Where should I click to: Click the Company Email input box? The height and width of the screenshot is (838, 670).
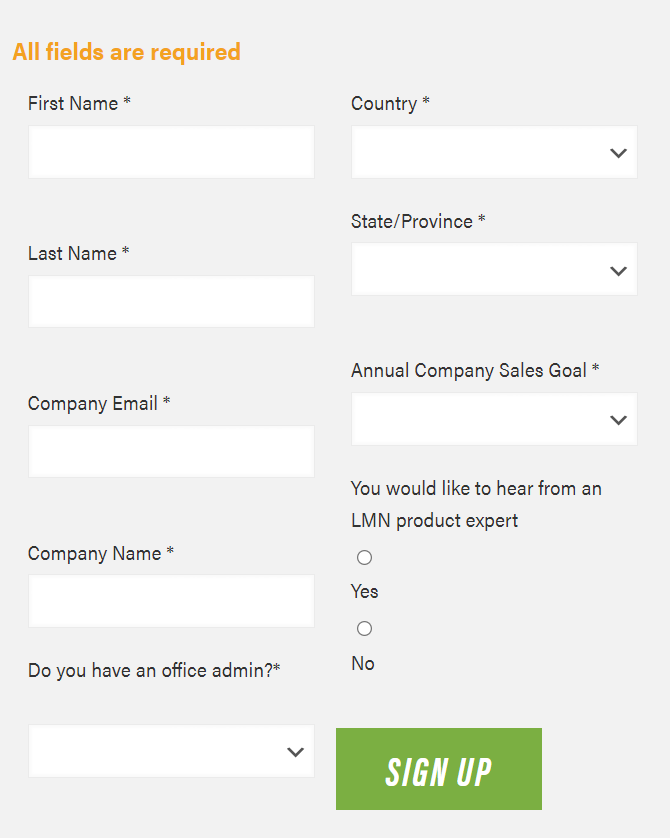coord(171,451)
